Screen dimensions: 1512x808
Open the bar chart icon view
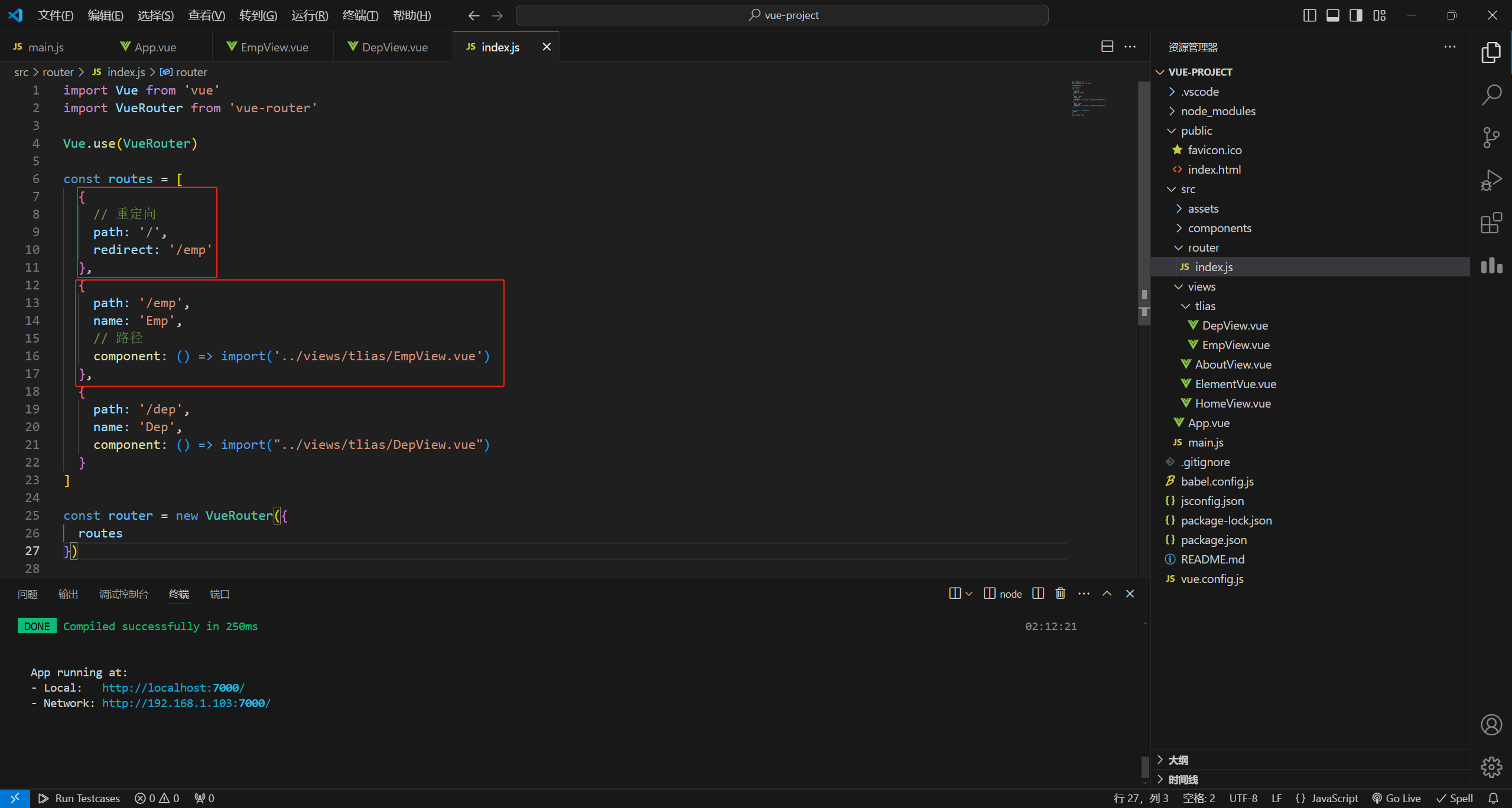pos(1491,266)
